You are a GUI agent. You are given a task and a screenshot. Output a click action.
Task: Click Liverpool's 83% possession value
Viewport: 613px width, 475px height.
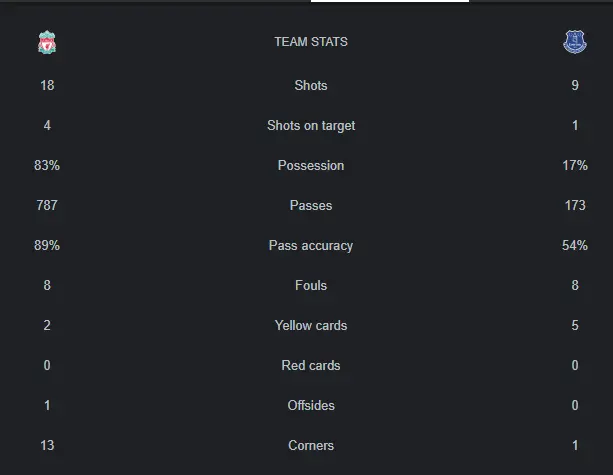[47, 166]
